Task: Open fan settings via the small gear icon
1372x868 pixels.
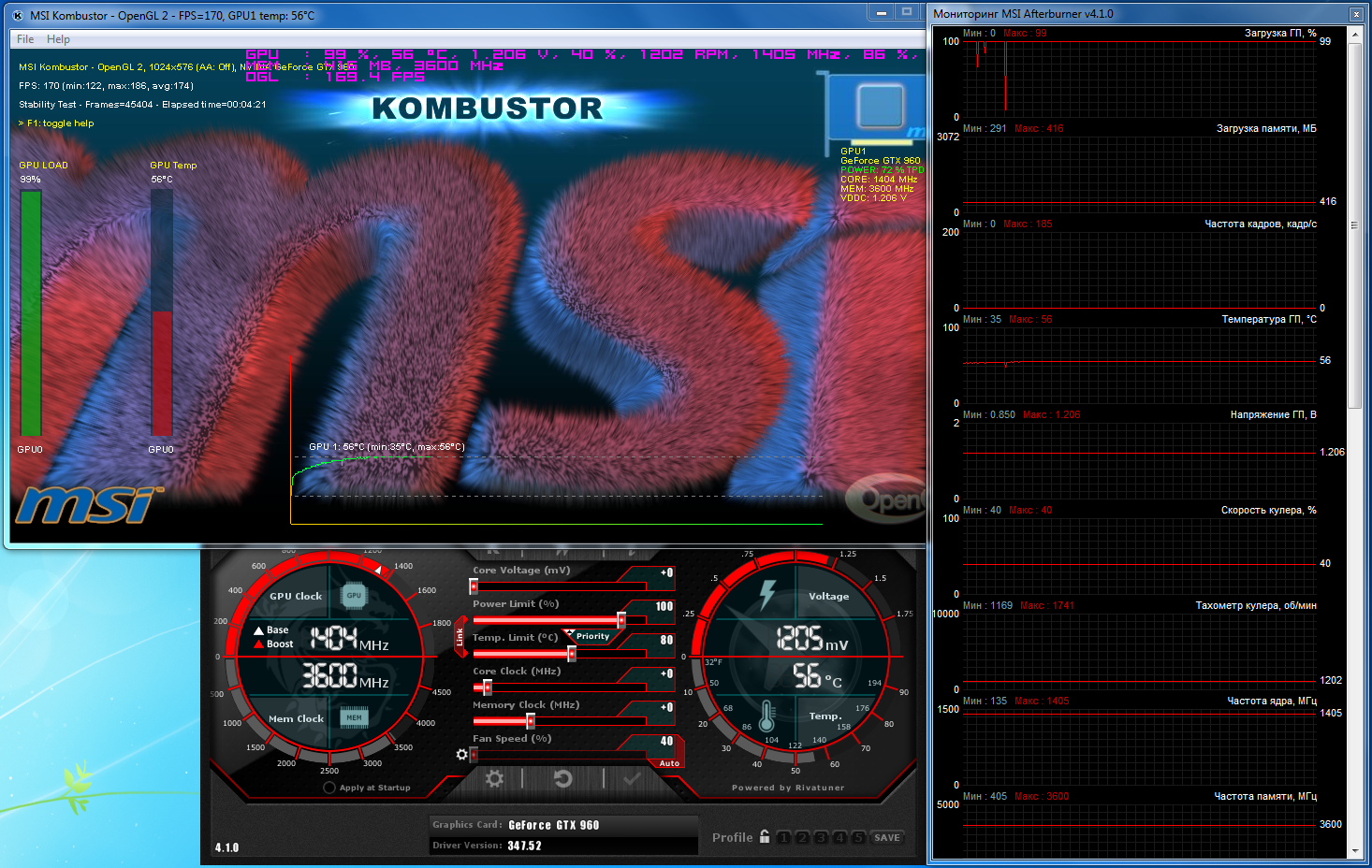Action: (x=461, y=754)
